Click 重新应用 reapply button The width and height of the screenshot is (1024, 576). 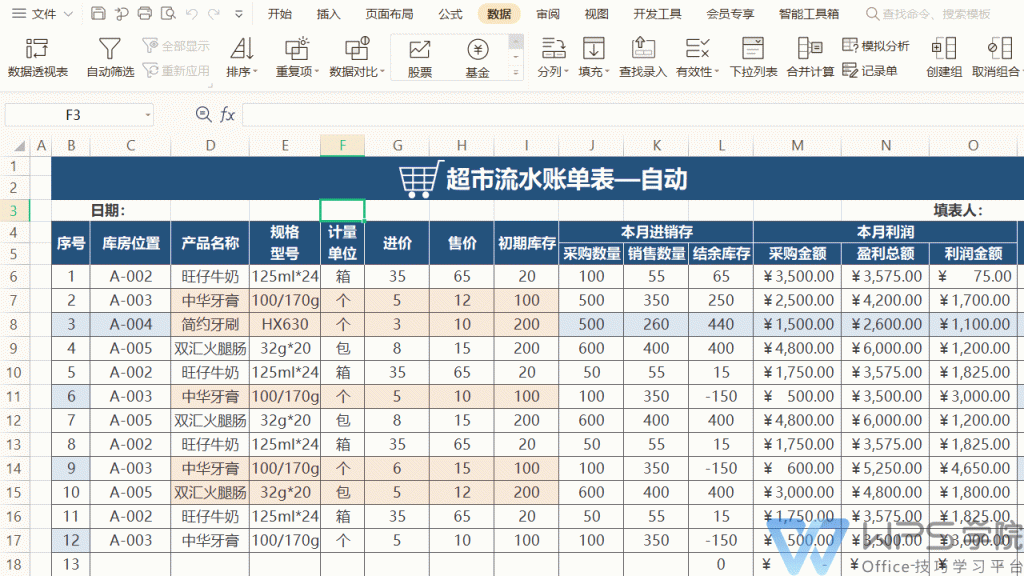[176, 71]
